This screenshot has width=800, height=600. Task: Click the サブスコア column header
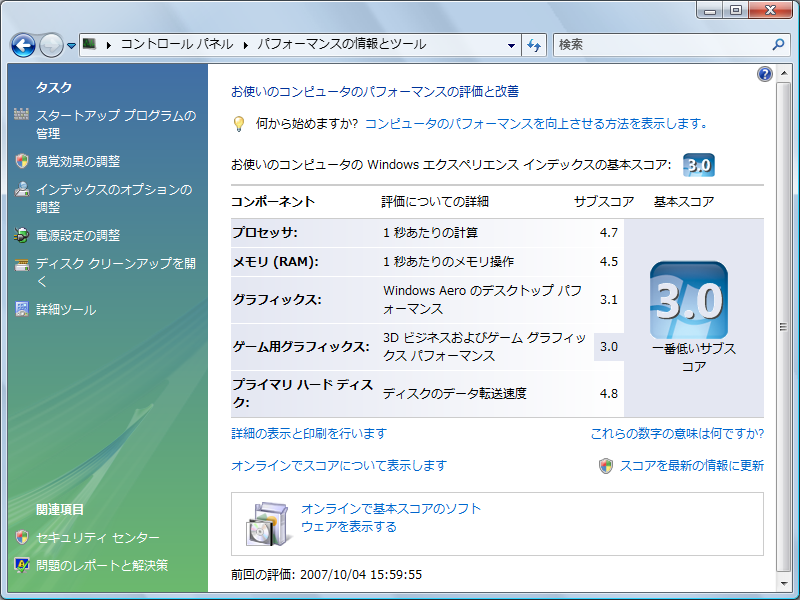[x=604, y=202]
